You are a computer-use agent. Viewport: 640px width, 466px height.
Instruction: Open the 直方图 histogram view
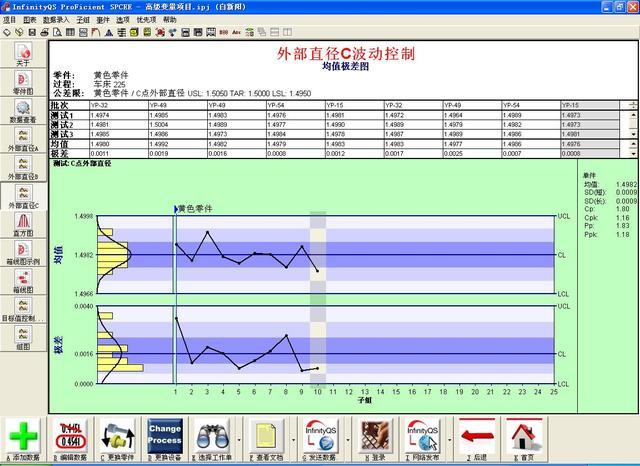tap(23, 224)
